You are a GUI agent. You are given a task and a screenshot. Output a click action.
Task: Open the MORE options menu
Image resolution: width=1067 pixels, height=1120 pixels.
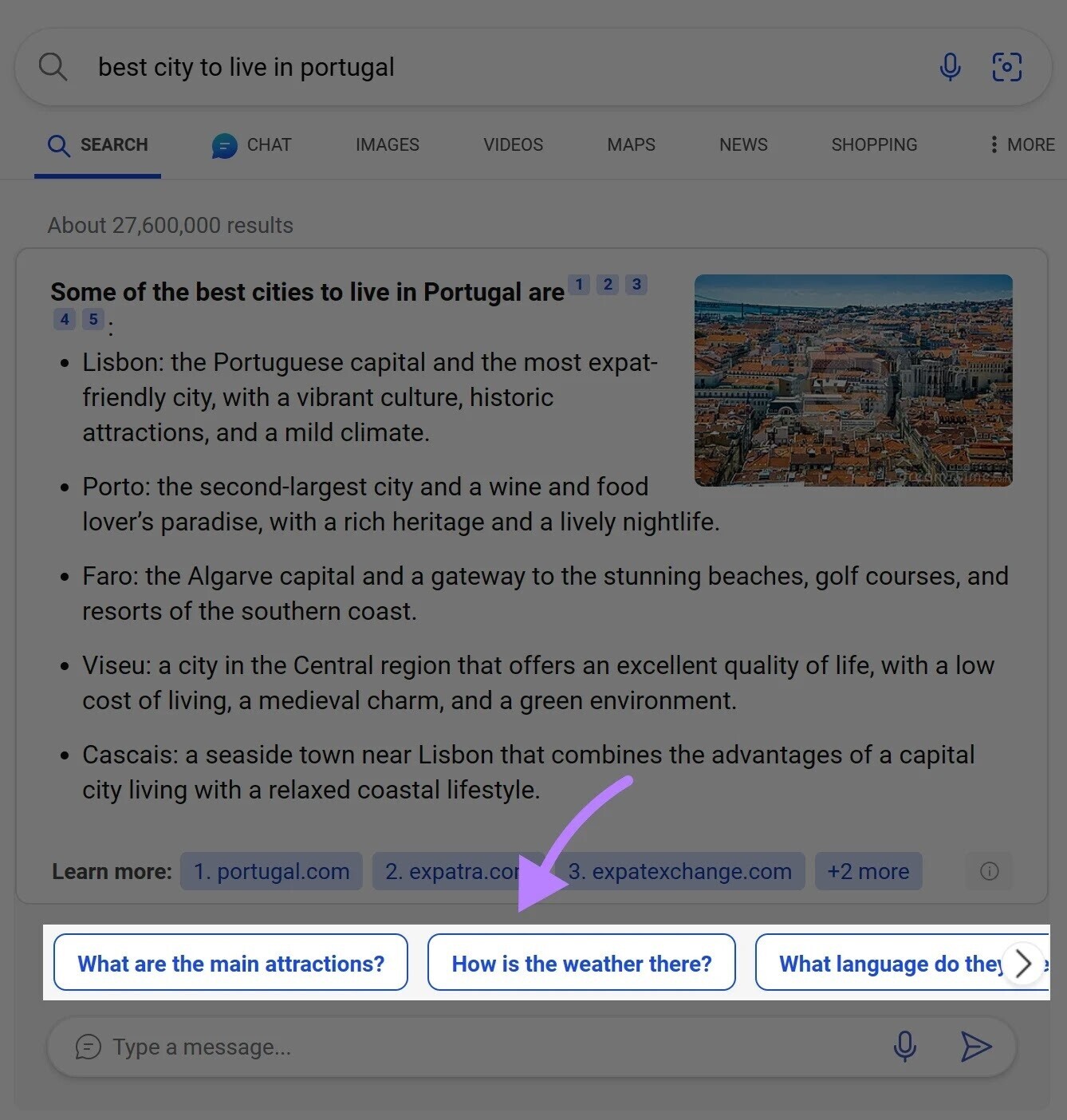1022,145
